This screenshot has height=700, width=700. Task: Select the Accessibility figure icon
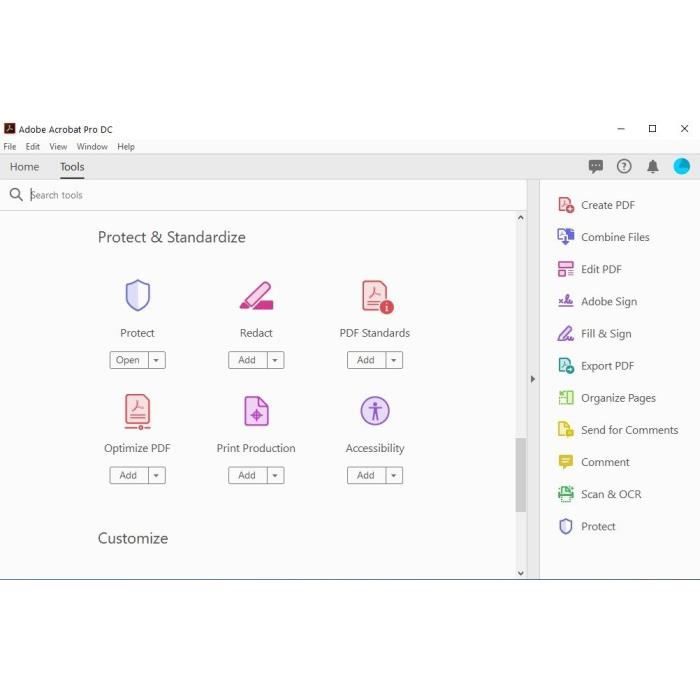coord(375,411)
